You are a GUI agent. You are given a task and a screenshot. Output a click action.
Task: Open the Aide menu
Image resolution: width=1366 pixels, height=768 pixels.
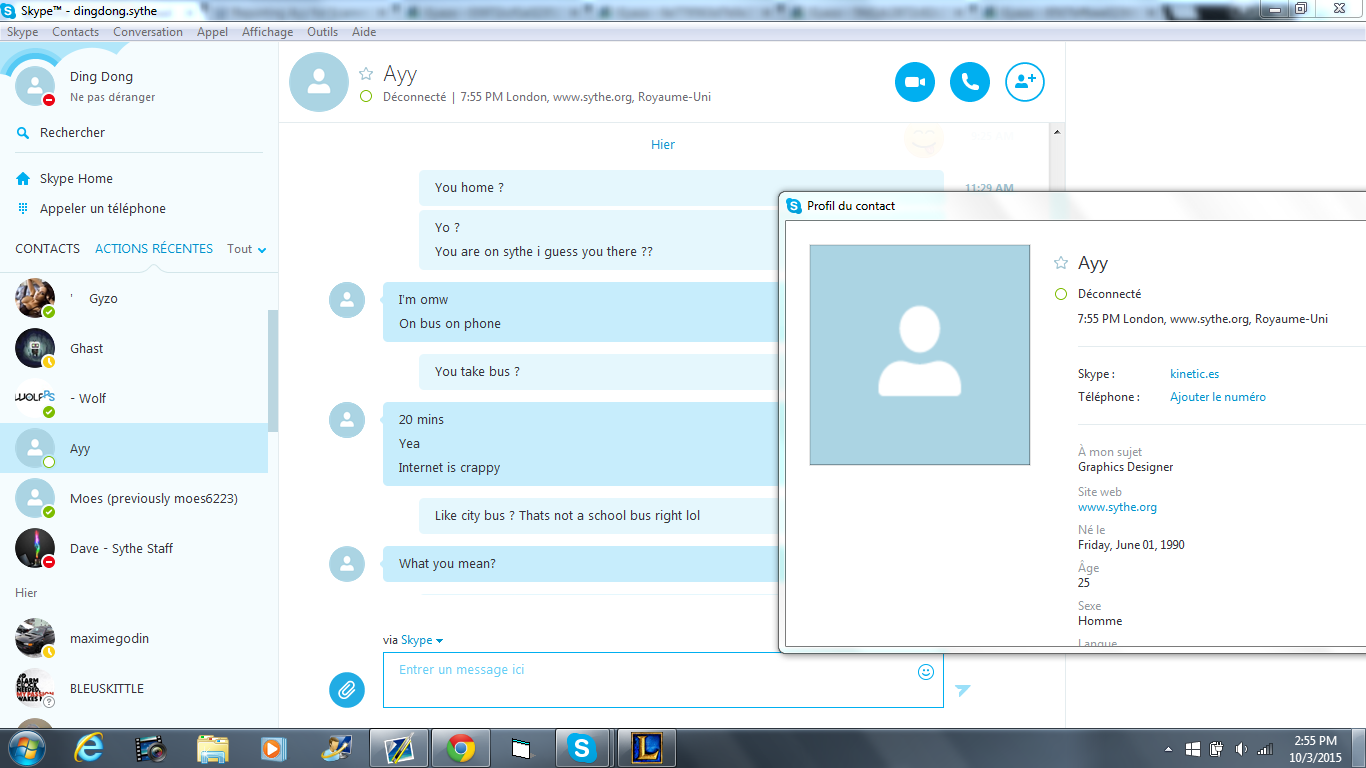coord(364,32)
